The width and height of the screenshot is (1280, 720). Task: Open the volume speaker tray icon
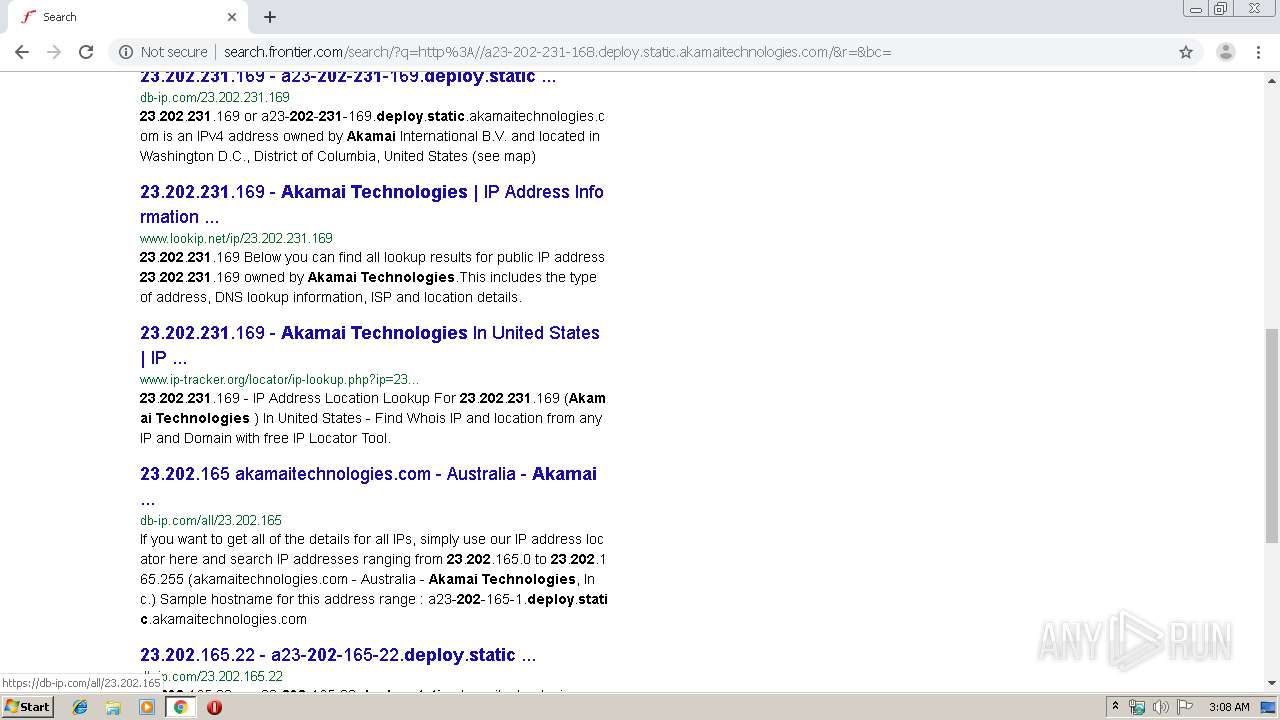pos(1160,707)
